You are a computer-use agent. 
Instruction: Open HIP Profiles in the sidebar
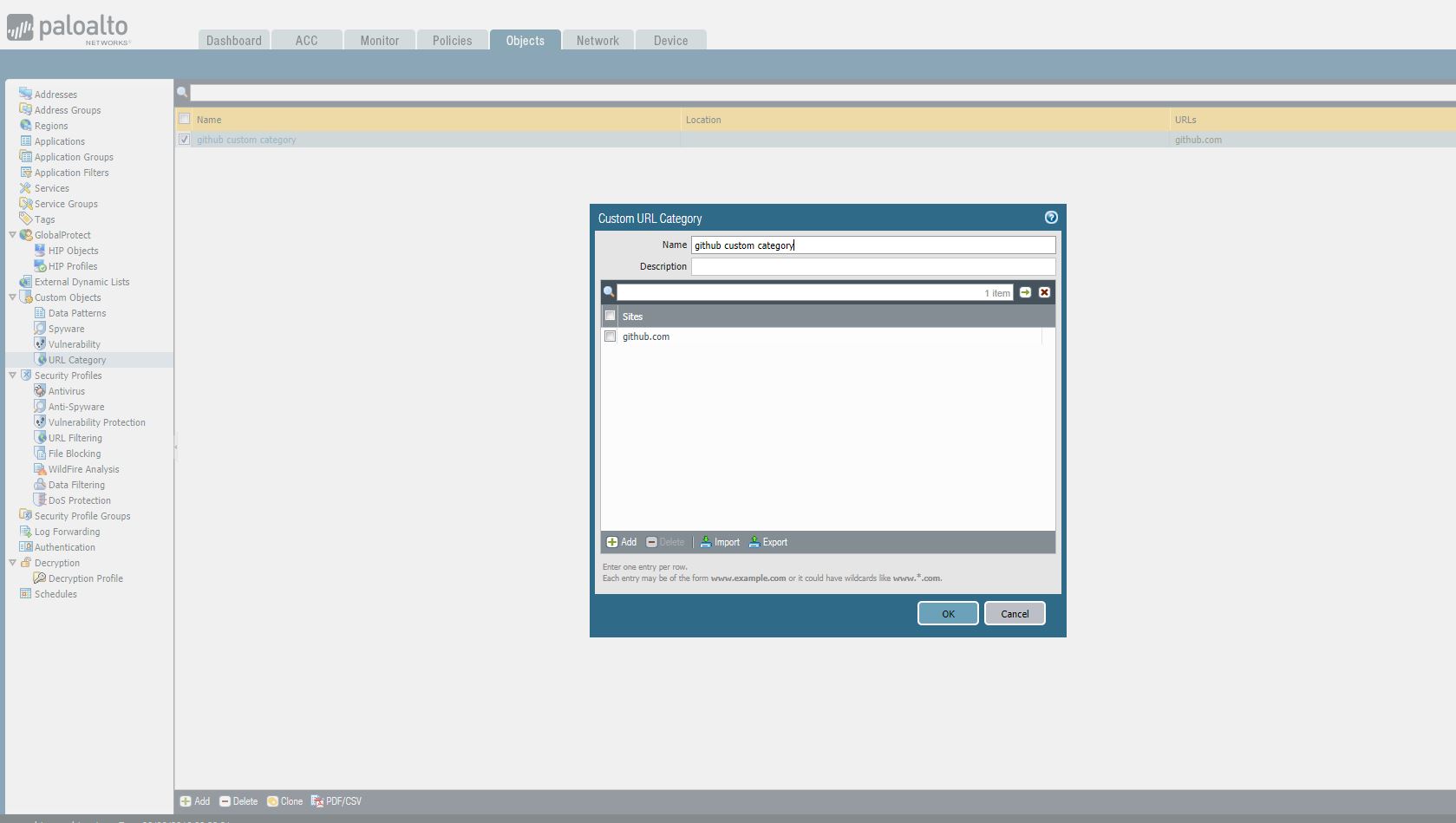[73, 266]
